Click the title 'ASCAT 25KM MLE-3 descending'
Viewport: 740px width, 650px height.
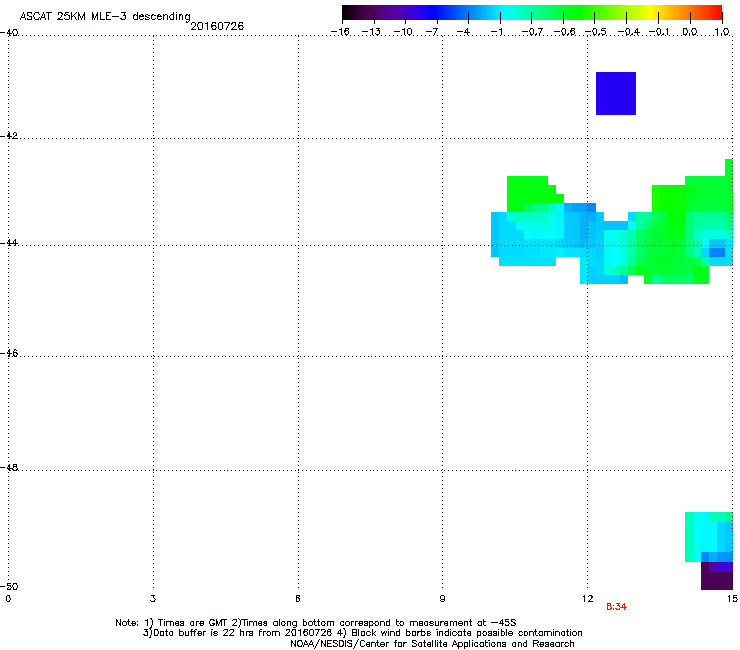[x=105, y=16]
